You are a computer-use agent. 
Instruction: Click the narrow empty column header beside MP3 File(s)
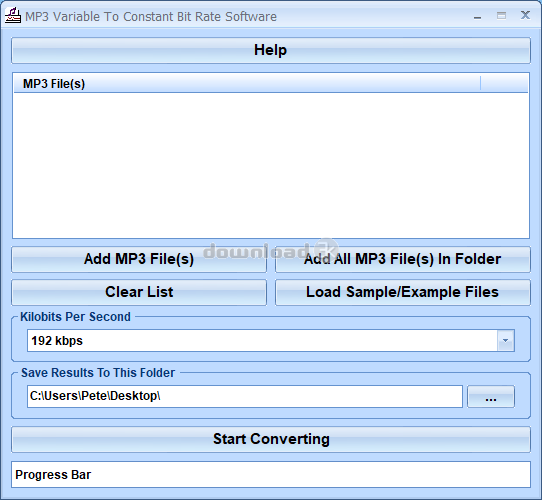[504, 84]
